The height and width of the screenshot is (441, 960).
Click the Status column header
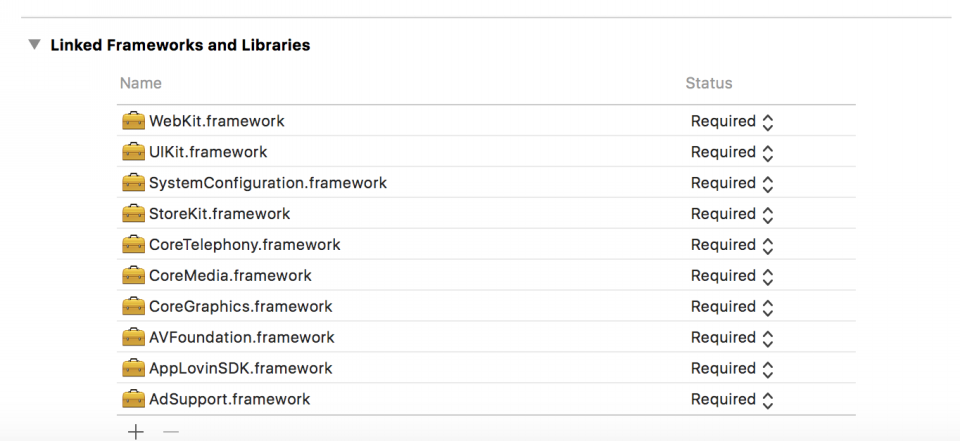click(x=708, y=83)
